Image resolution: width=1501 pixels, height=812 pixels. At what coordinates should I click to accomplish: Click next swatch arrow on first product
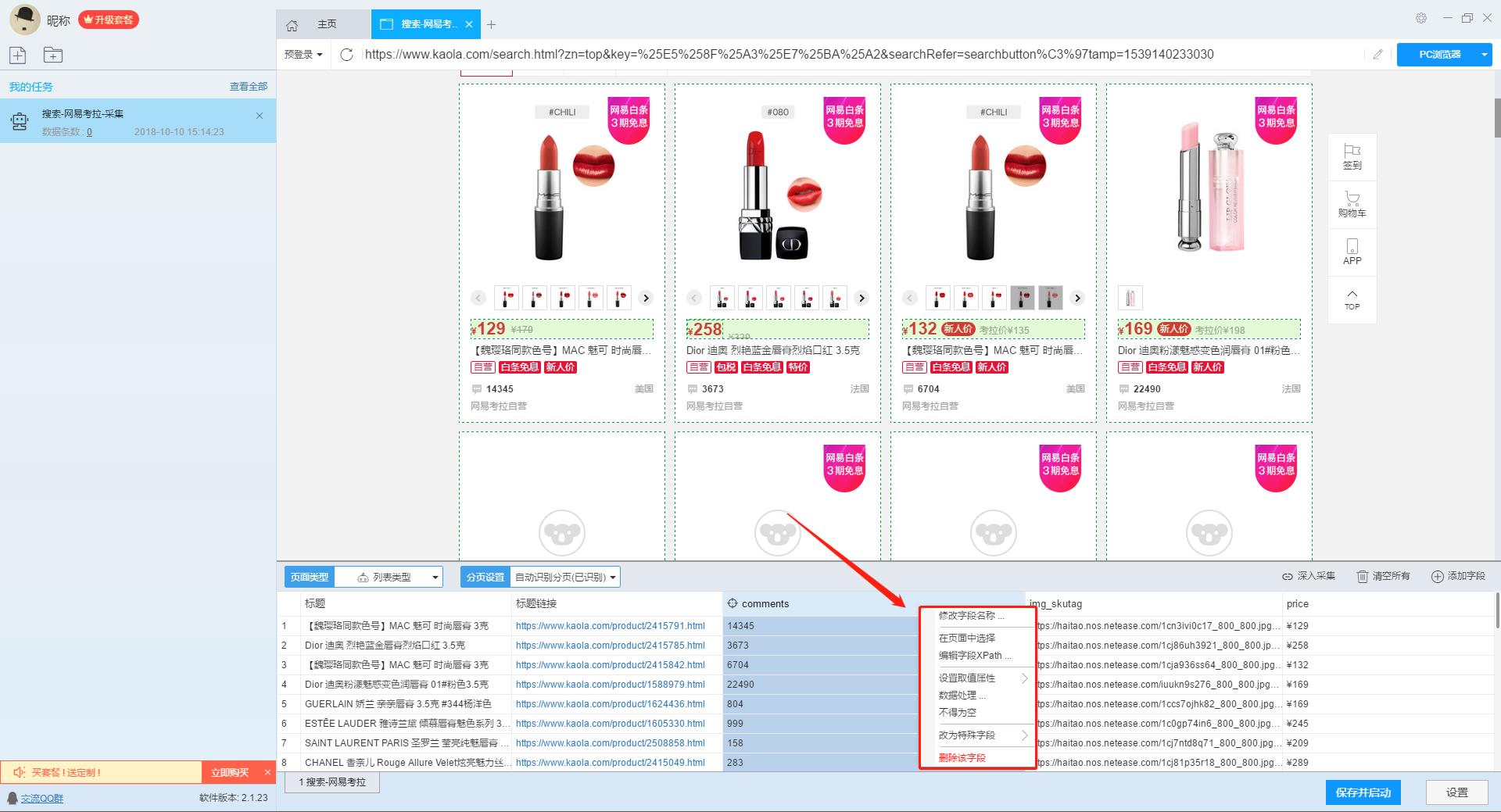[x=646, y=298]
